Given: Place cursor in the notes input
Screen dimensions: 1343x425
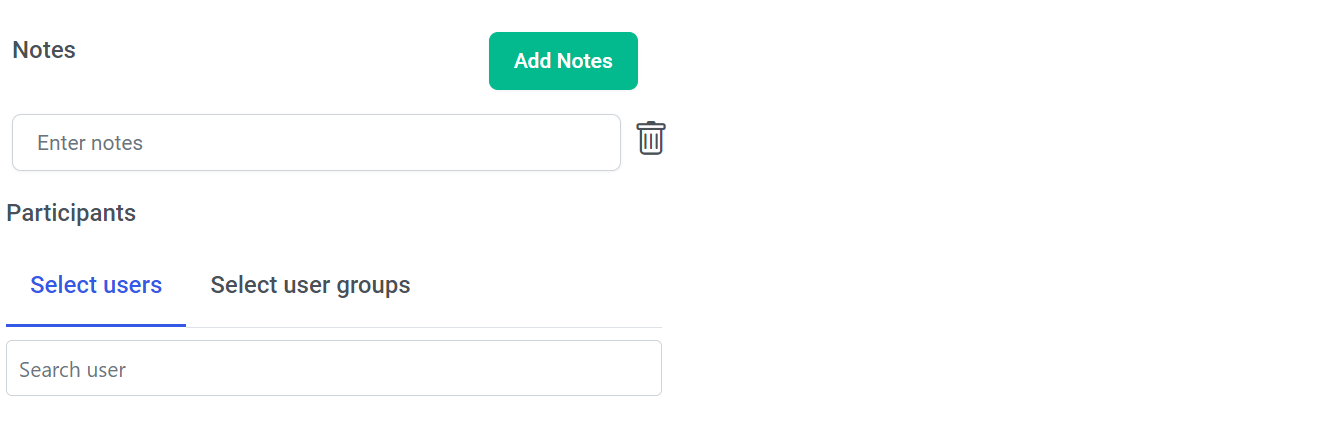Looking at the screenshot, I should click(316, 143).
